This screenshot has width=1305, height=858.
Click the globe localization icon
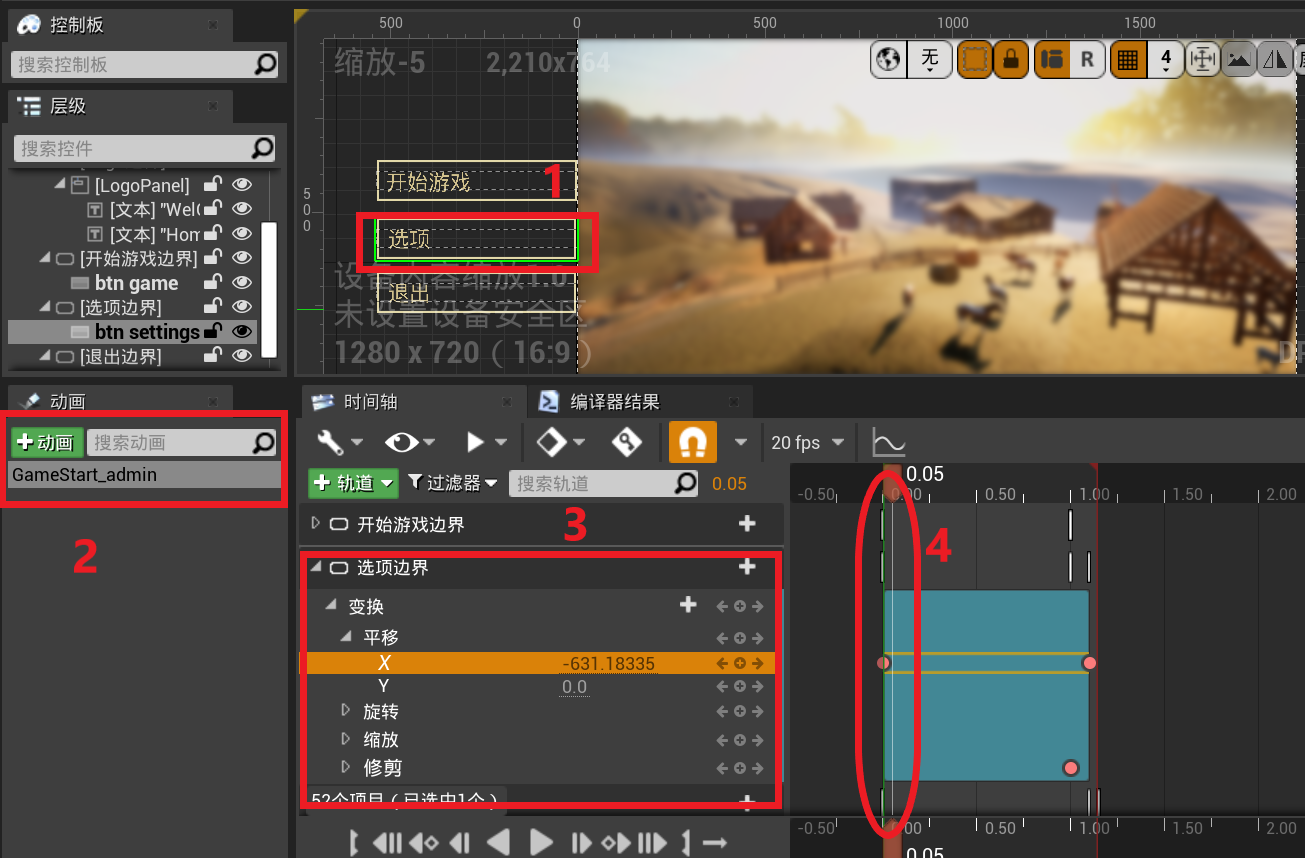pos(887,60)
